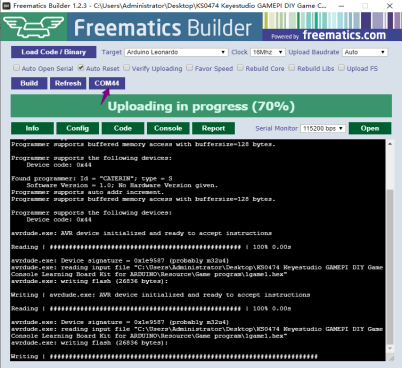Switch to the Info tab

[x=32, y=128]
